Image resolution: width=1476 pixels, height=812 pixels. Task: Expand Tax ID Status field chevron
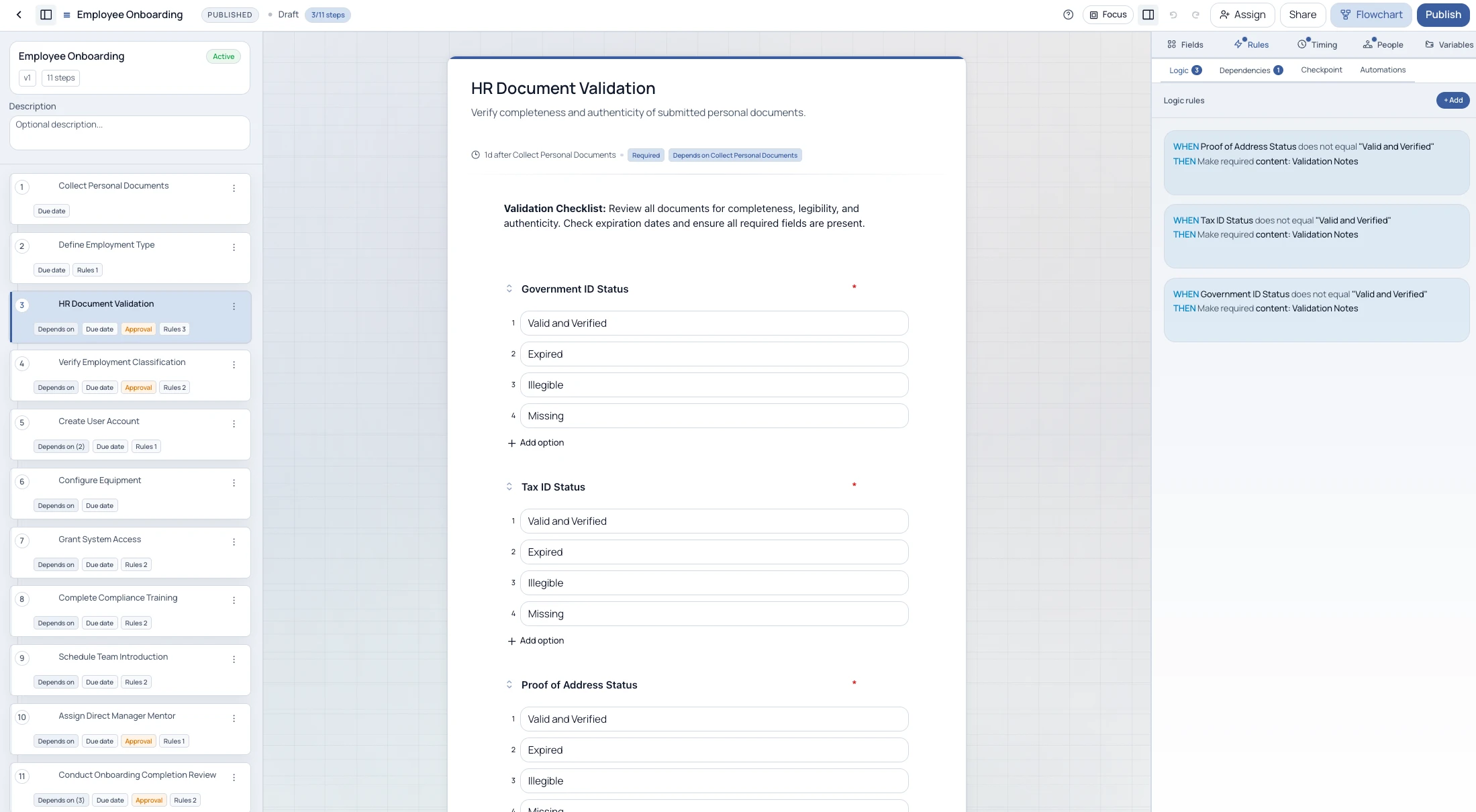coord(509,487)
